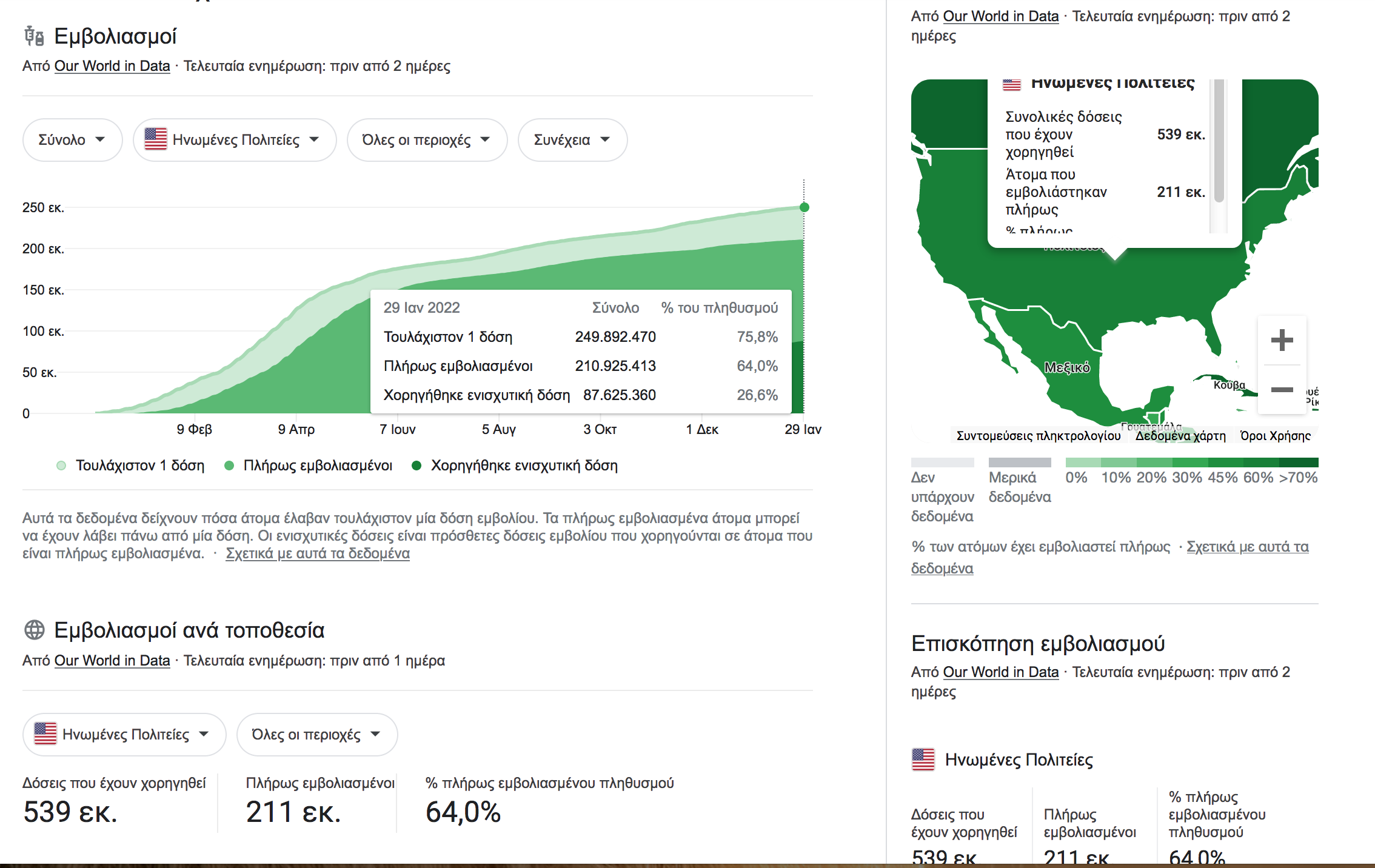Open the Συνέχεια dropdown

tap(572, 140)
